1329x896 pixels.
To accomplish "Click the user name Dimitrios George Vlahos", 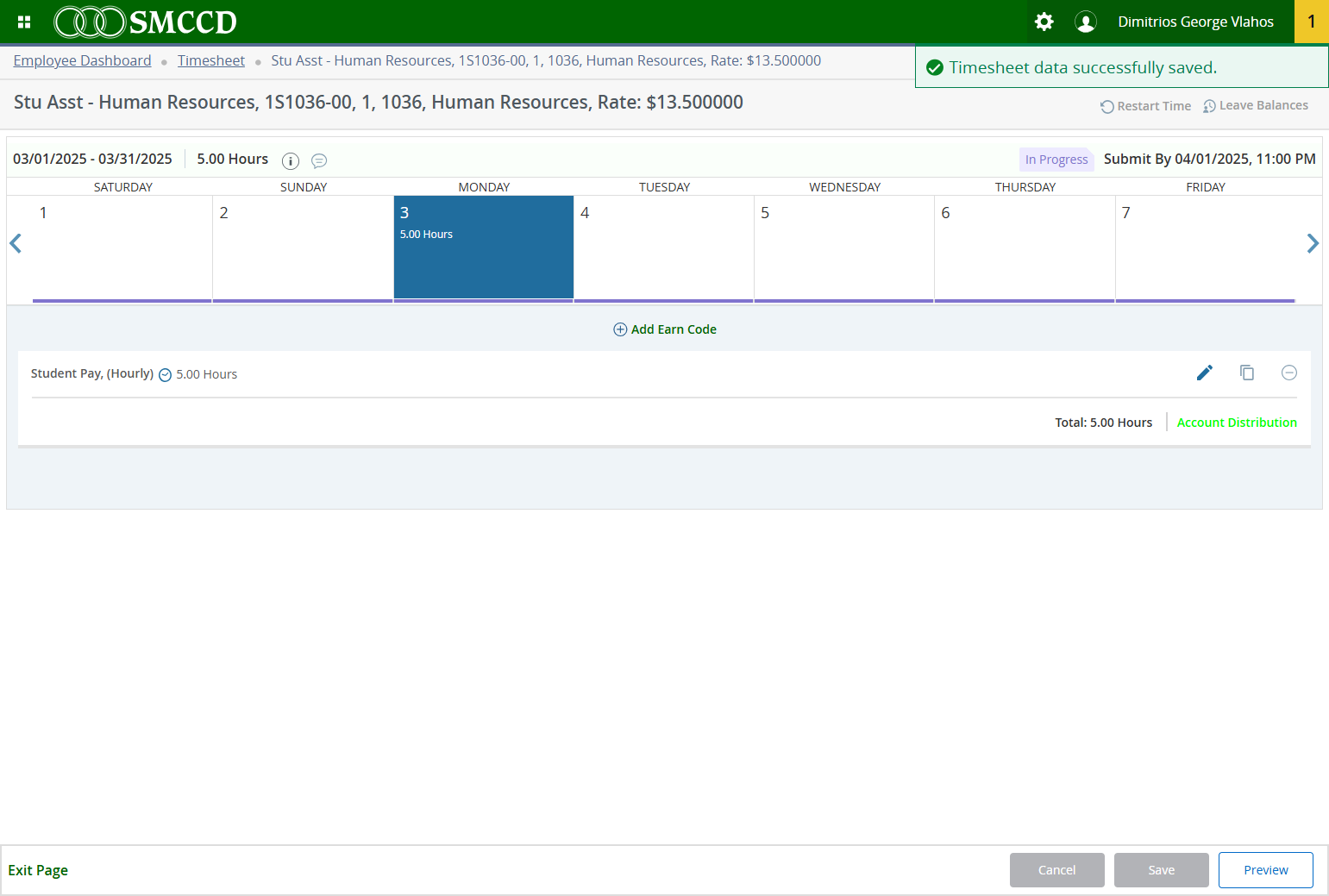I will (1196, 22).
